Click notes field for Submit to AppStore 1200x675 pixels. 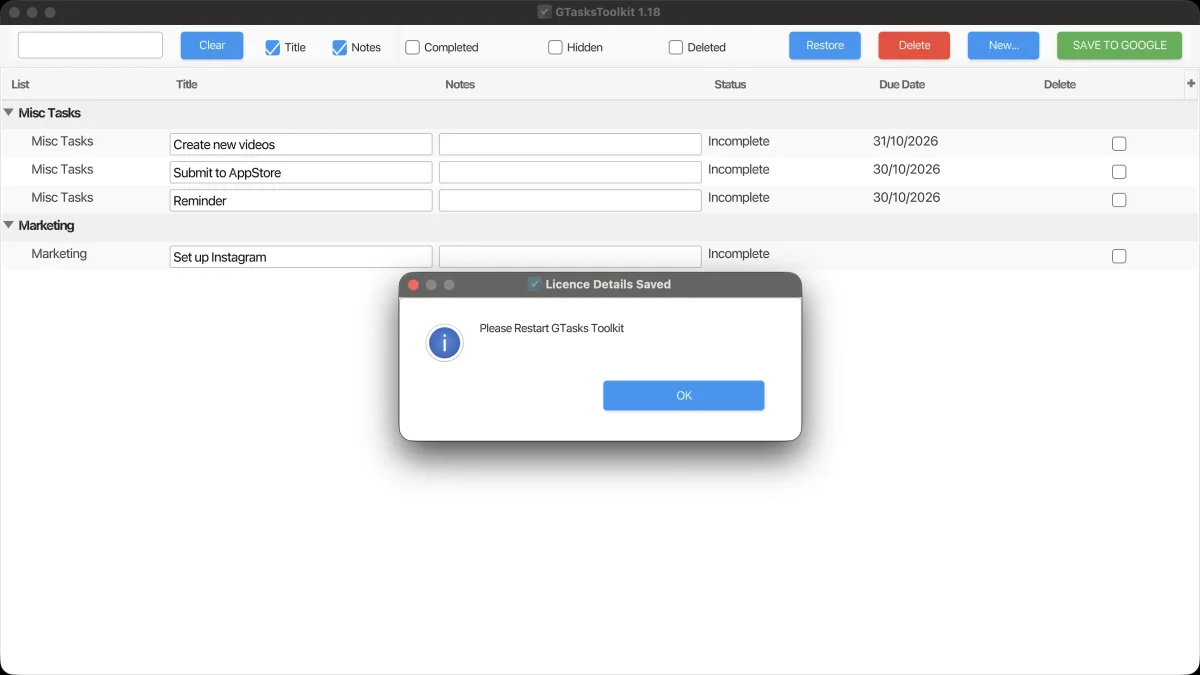point(570,172)
